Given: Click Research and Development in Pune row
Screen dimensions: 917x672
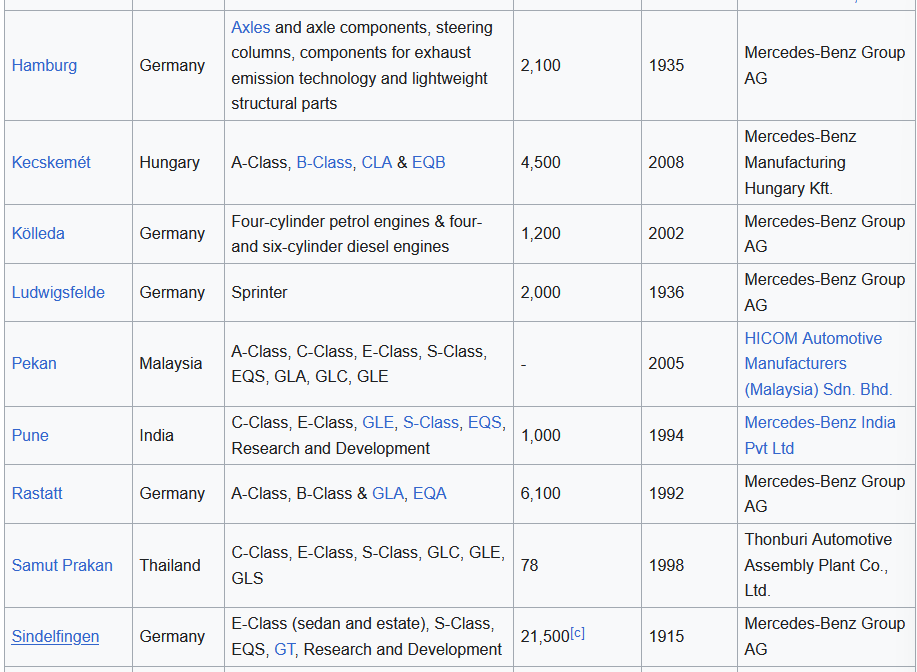Looking at the screenshot, I should coord(330,448).
